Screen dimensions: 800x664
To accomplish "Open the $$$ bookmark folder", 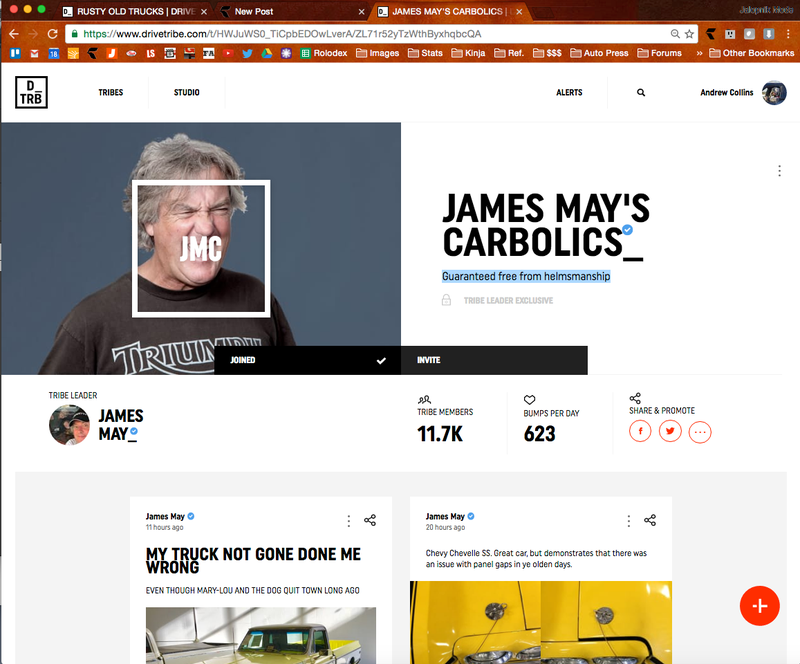I will pyautogui.click(x=547, y=53).
